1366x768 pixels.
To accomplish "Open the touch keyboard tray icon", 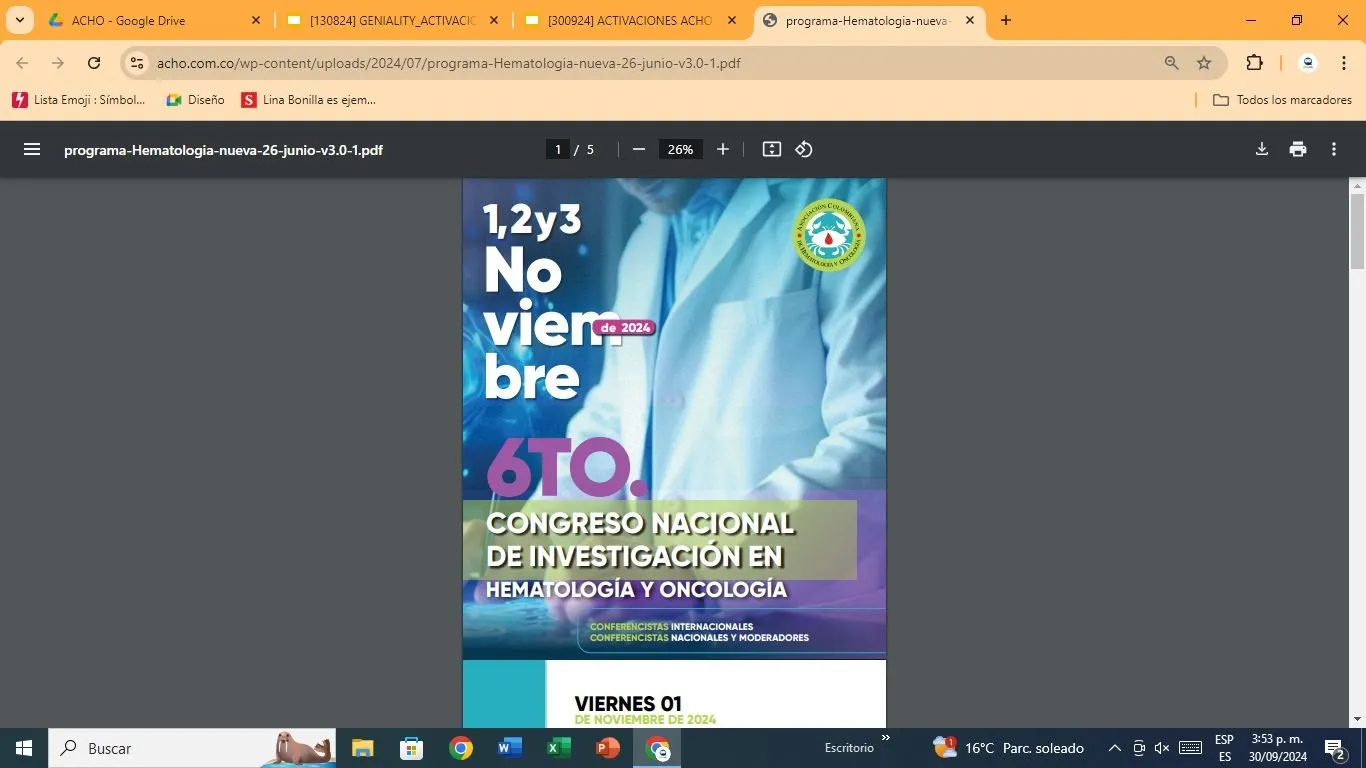I will 1190,748.
